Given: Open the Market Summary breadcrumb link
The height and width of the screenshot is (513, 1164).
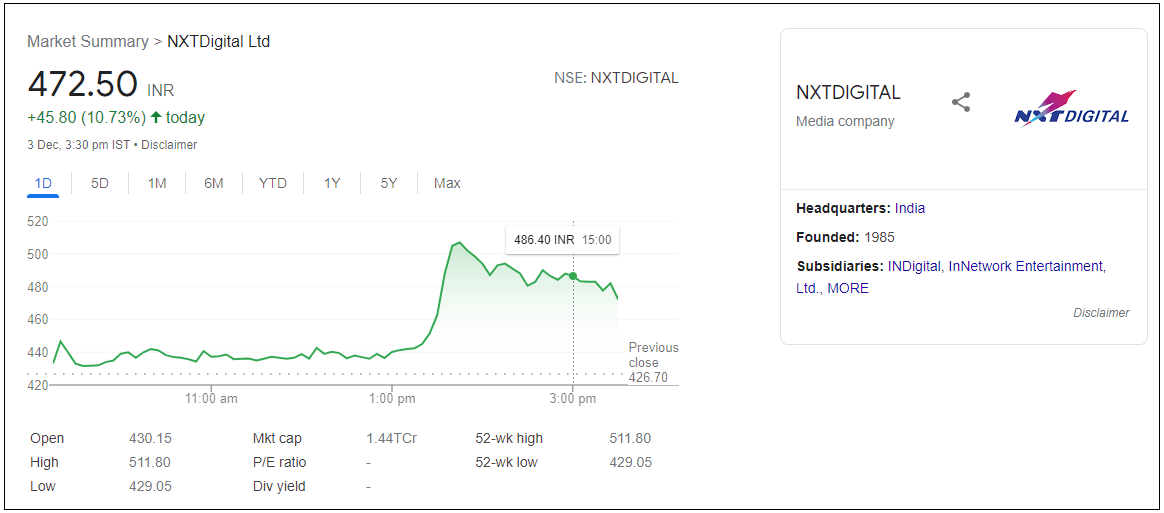Looking at the screenshot, I should click(x=88, y=42).
